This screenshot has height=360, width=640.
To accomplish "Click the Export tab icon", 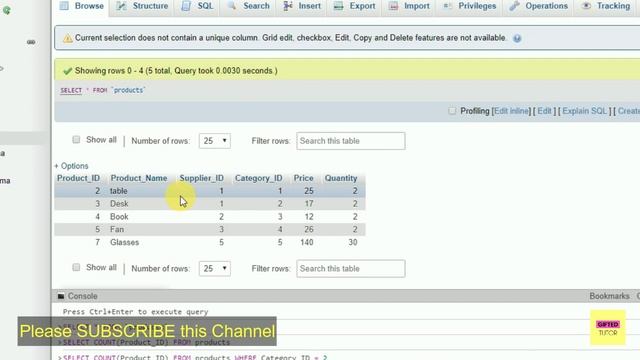I will (338, 6).
